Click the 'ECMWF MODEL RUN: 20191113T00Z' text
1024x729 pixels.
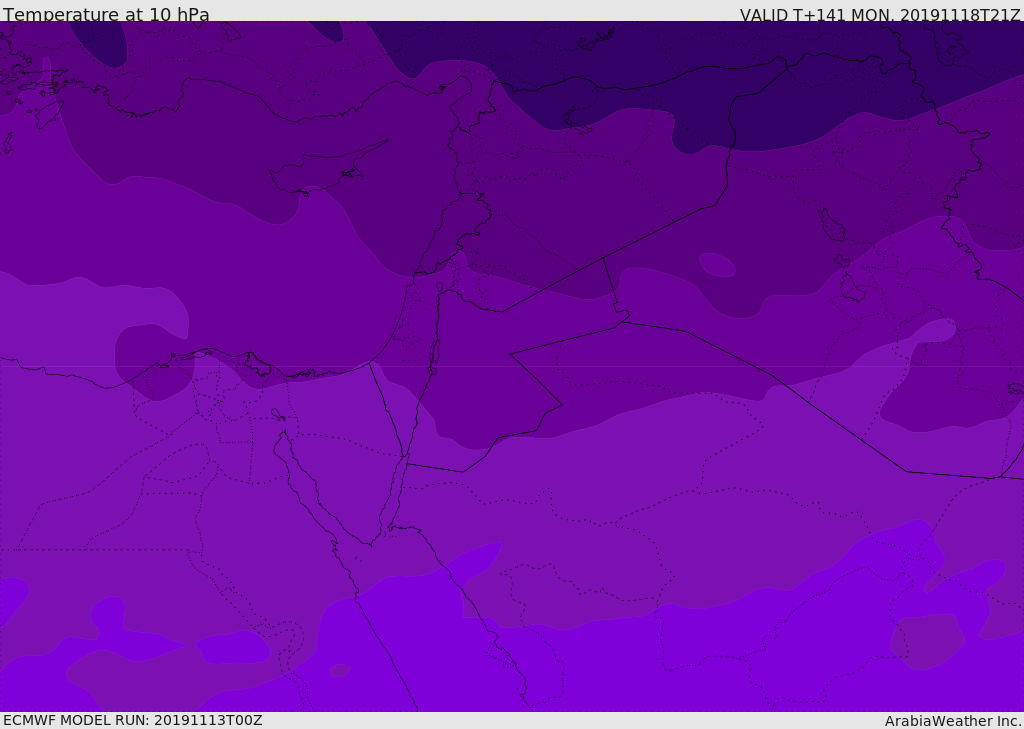click(133, 720)
